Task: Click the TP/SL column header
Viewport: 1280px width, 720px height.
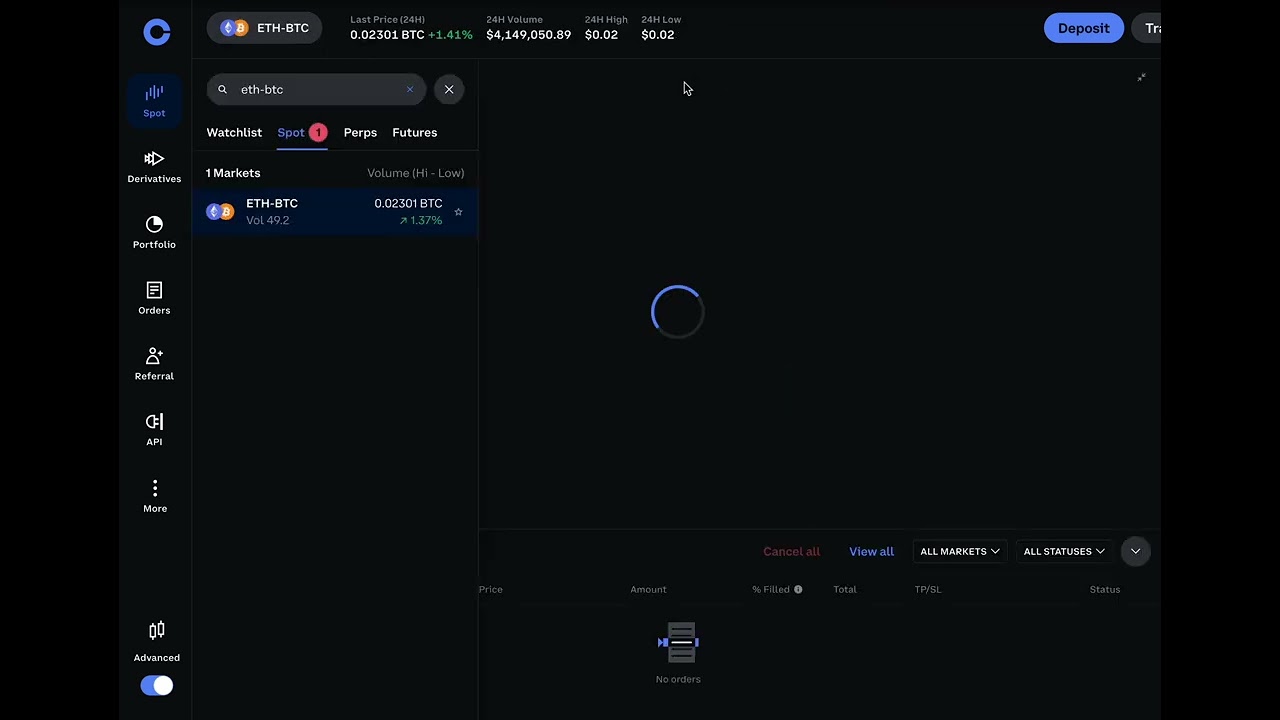Action: pyautogui.click(x=928, y=589)
